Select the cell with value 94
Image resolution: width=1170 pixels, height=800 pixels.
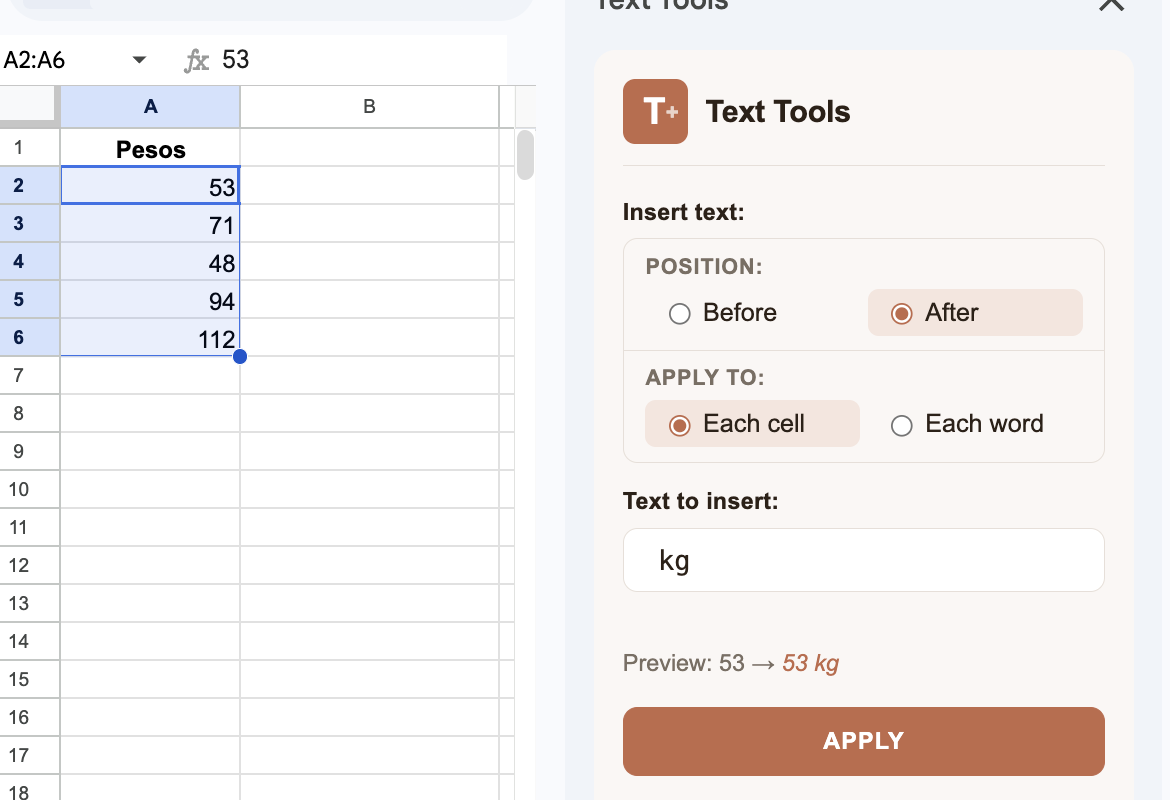[150, 300]
